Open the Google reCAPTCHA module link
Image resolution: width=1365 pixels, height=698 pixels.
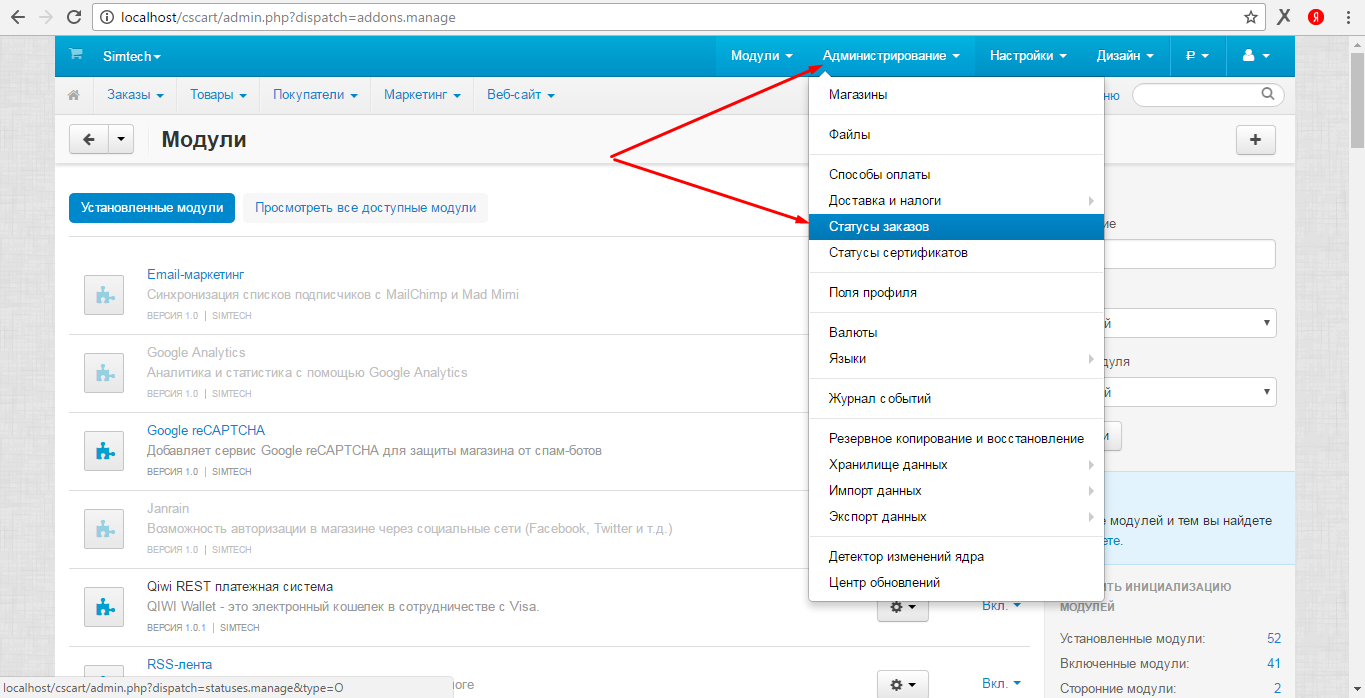point(206,430)
